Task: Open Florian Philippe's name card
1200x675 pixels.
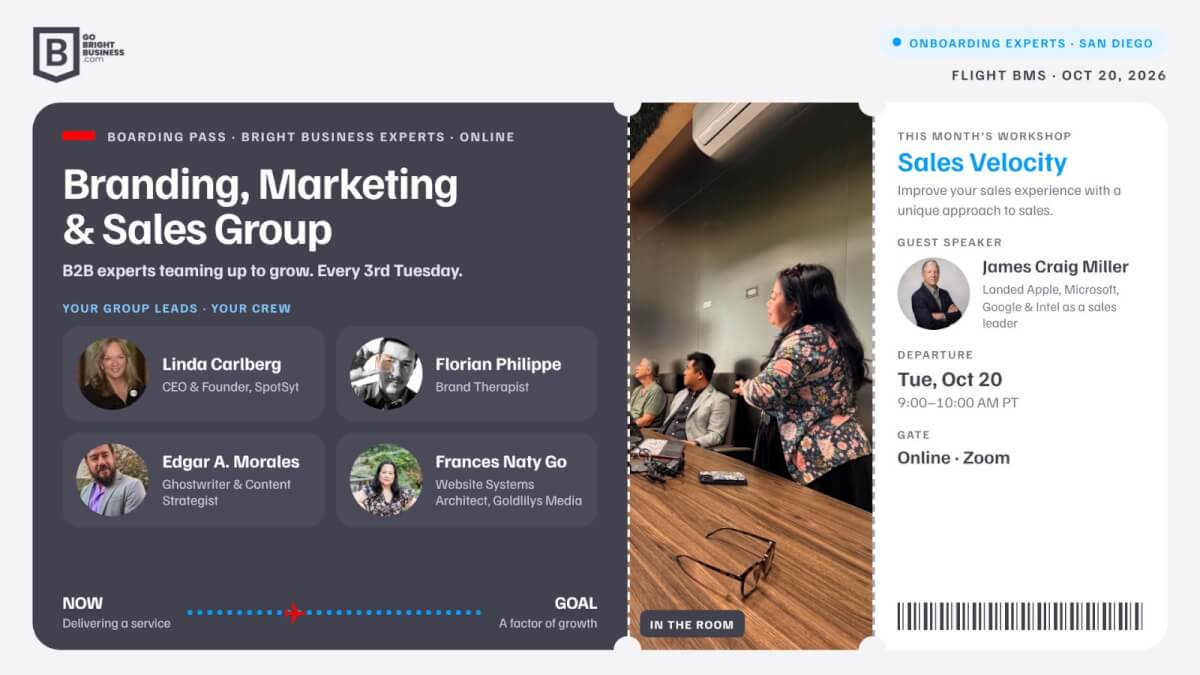Action: (467, 373)
